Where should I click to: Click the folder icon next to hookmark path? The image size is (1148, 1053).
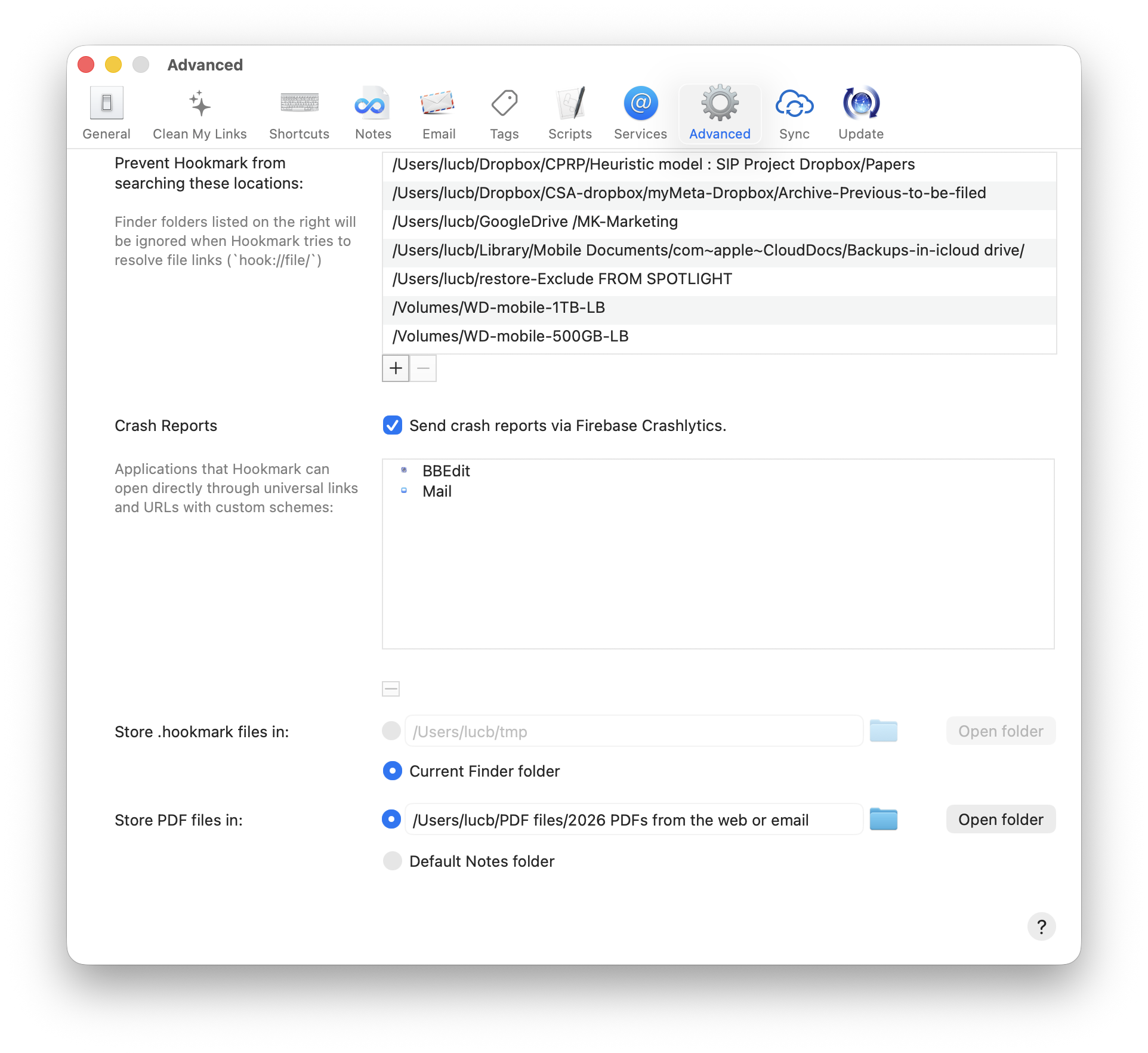(x=884, y=730)
